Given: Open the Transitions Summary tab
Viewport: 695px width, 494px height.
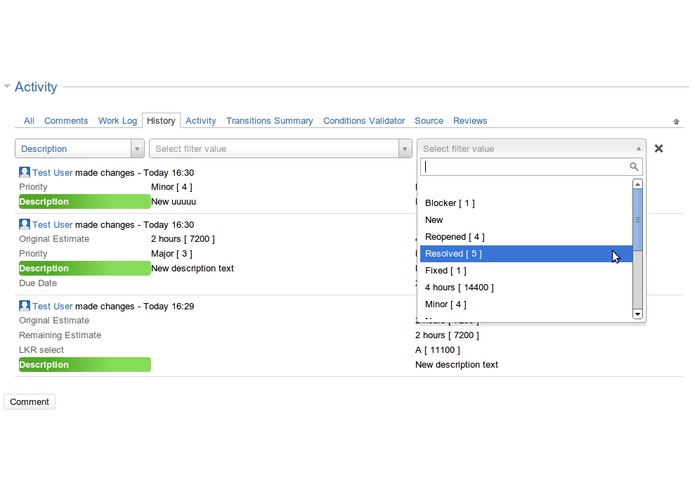Looking at the screenshot, I should (x=269, y=121).
